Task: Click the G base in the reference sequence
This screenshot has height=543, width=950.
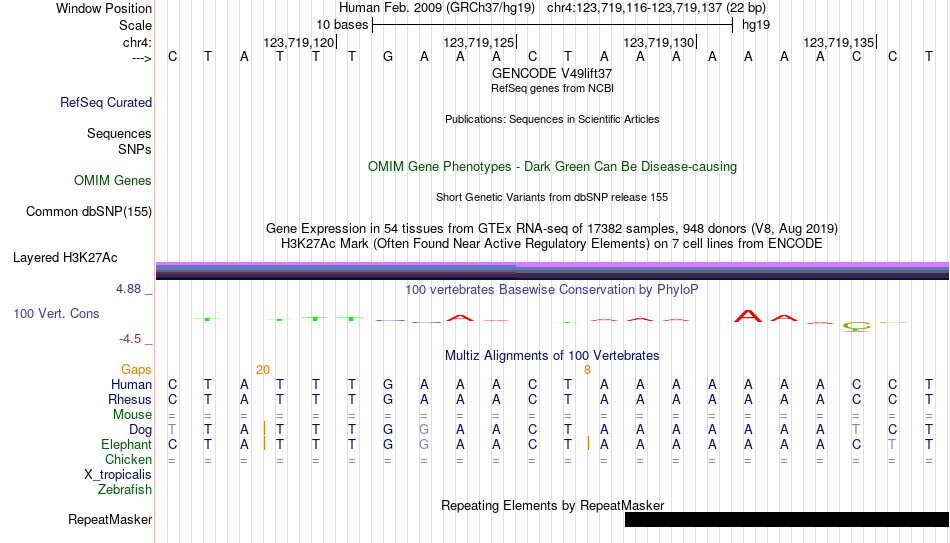Action: (388, 57)
